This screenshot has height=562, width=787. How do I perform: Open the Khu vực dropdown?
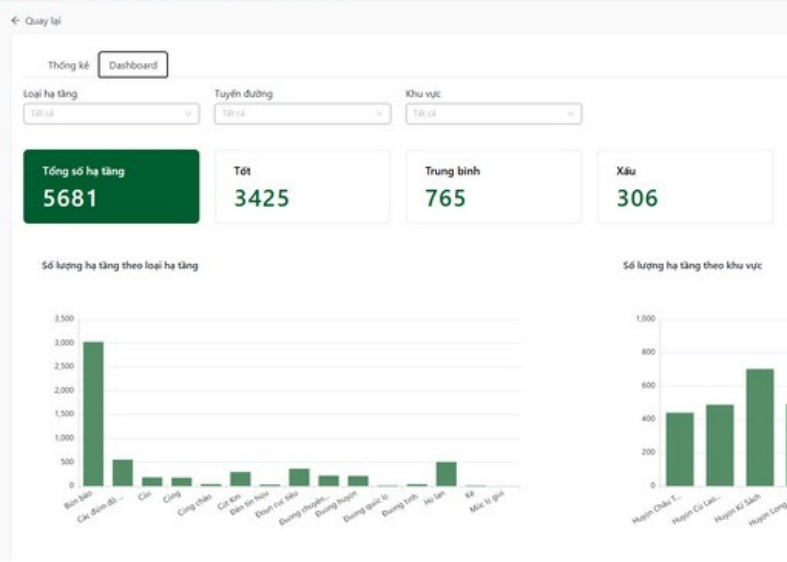(x=493, y=114)
